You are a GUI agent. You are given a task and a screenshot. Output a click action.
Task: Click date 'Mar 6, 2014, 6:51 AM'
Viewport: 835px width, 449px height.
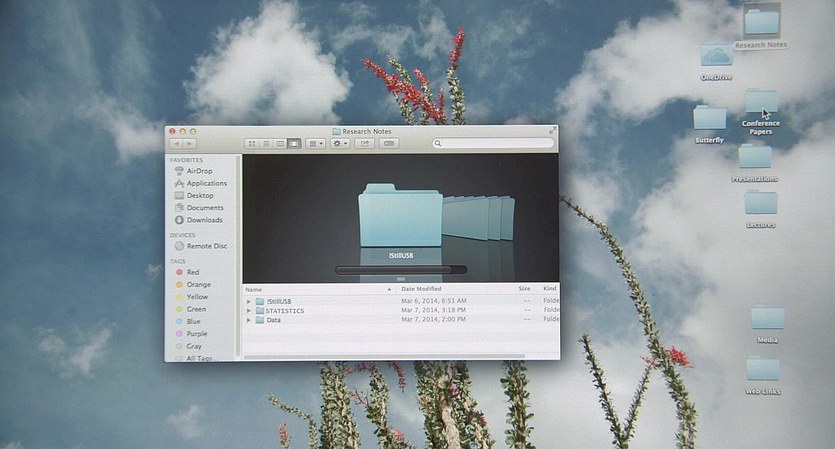click(x=434, y=301)
